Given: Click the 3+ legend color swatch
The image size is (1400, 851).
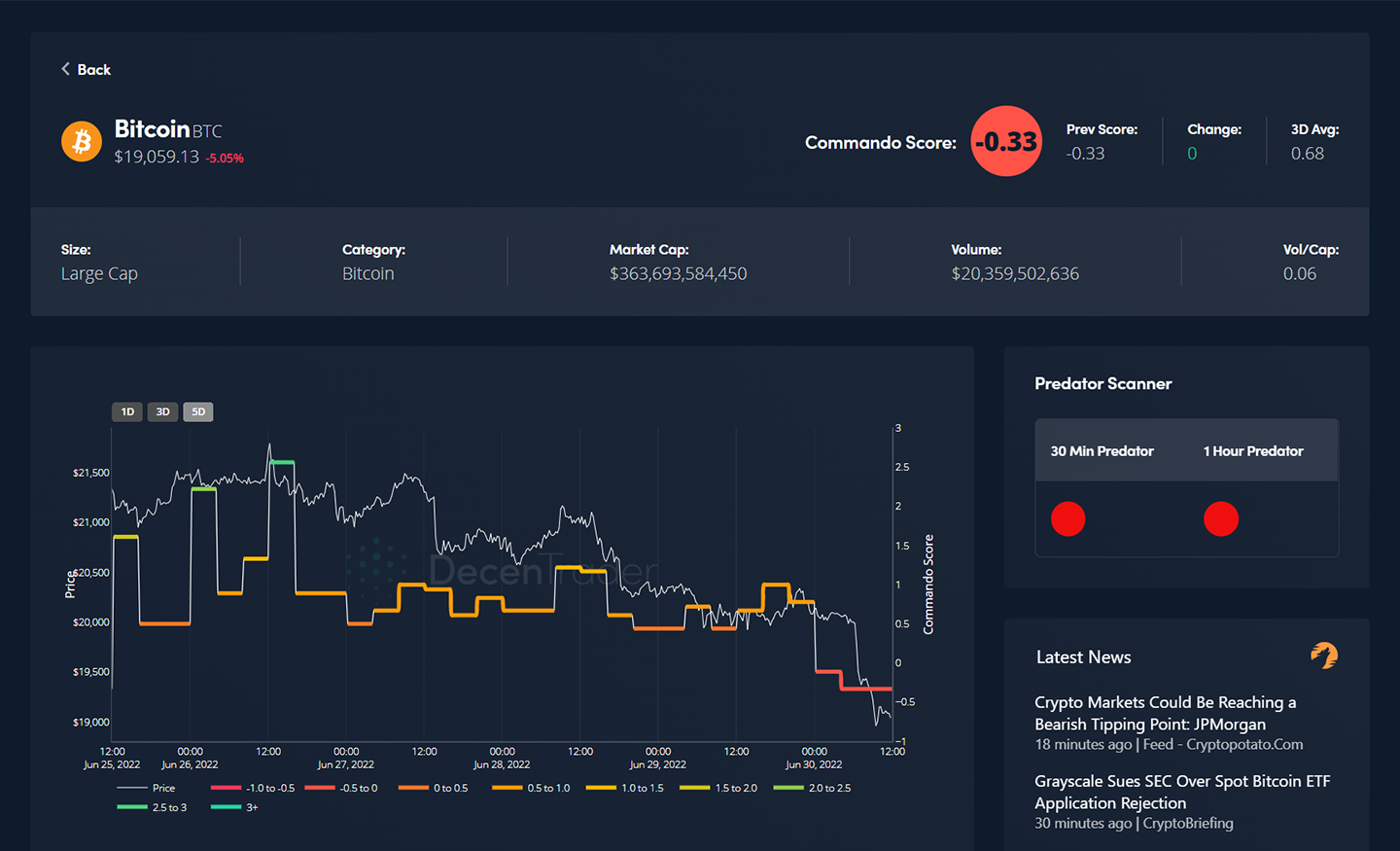Looking at the screenshot, I should (226, 807).
